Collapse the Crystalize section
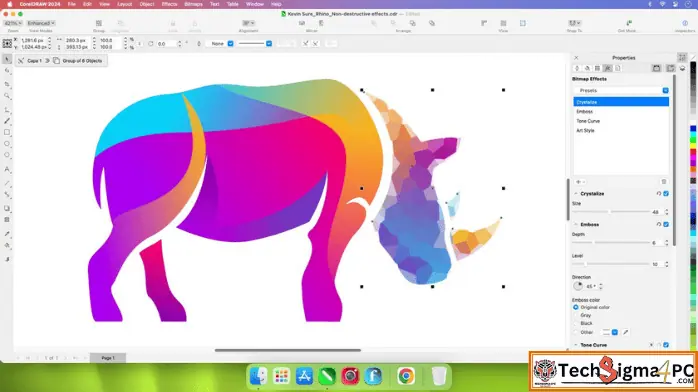The height and width of the screenshot is (392, 698). (x=576, y=194)
